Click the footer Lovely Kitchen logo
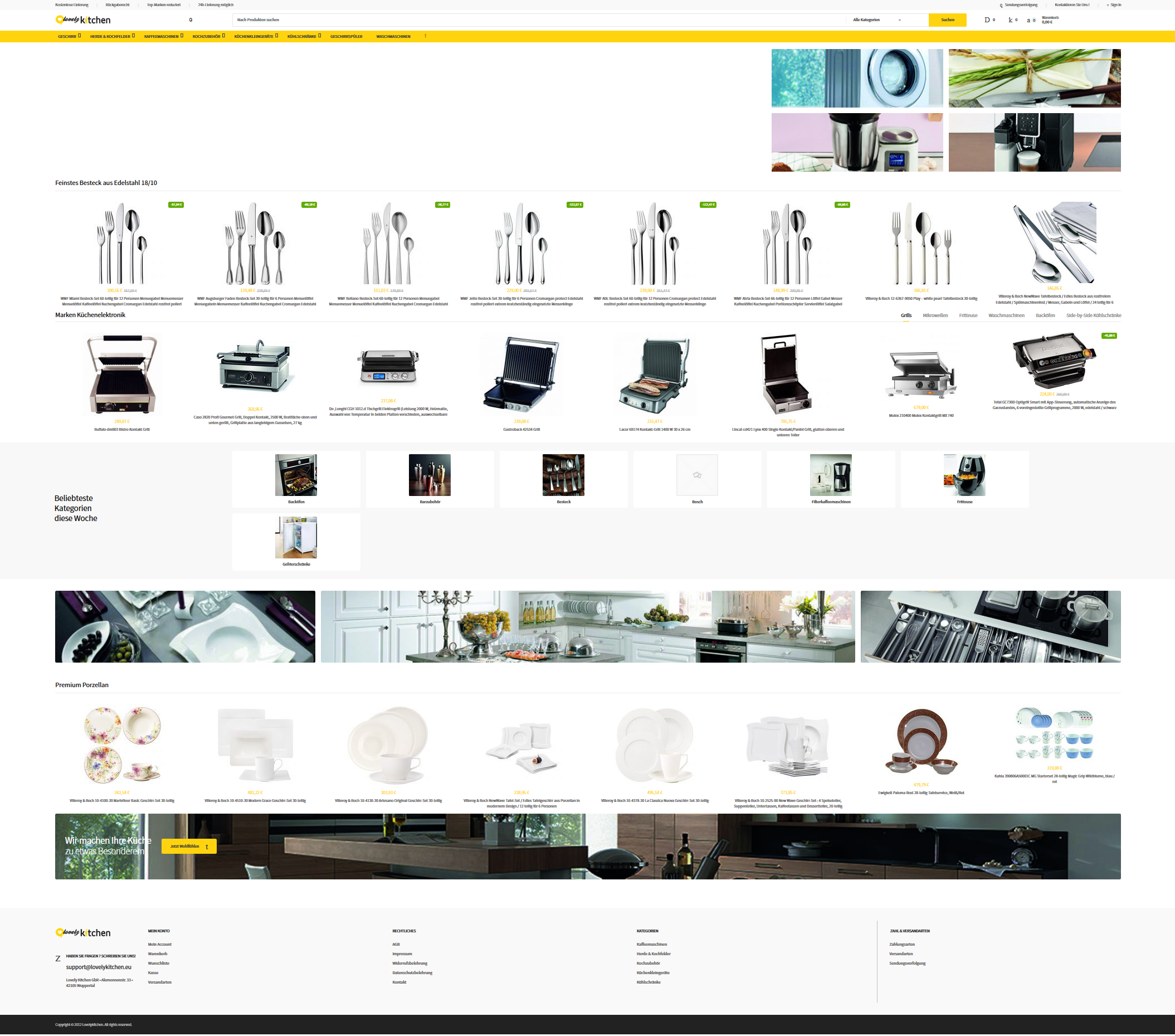 pos(83,933)
